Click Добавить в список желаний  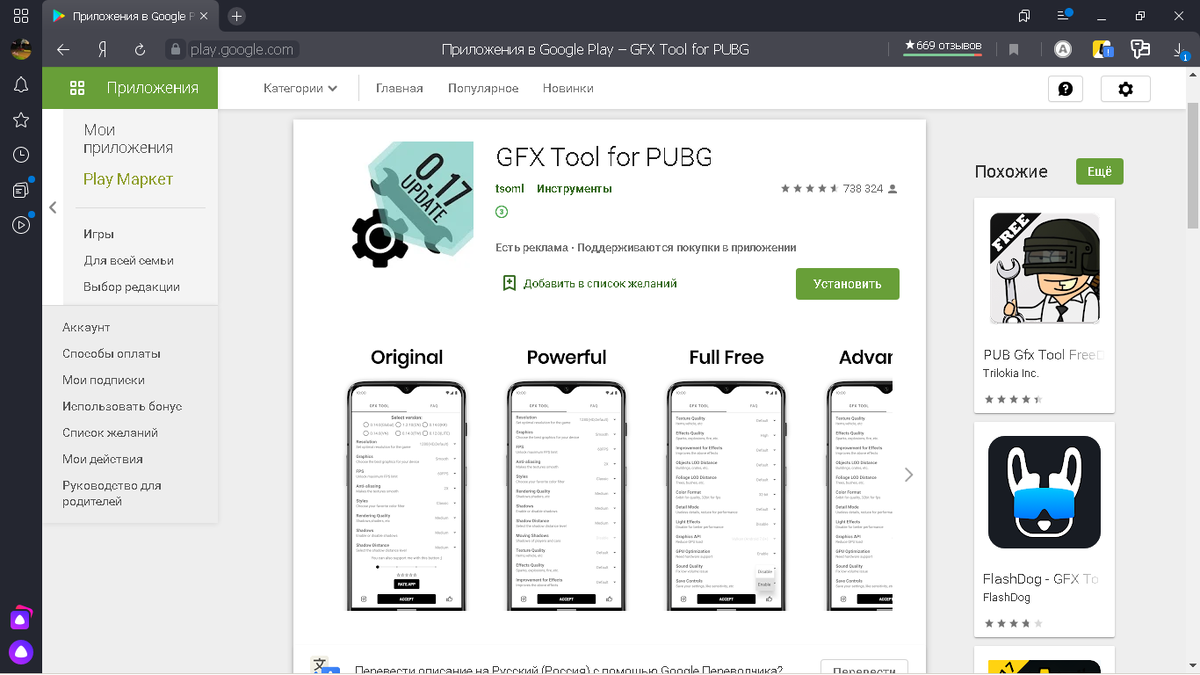point(600,283)
